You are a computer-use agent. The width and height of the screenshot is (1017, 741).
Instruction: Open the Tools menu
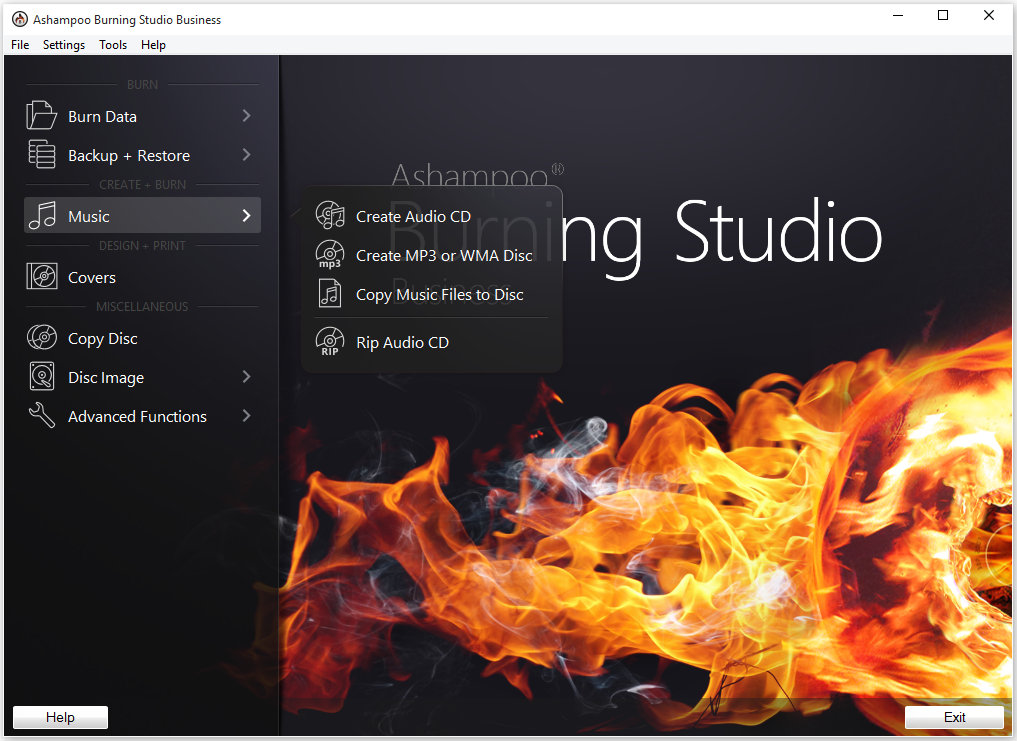click(113, 45)
